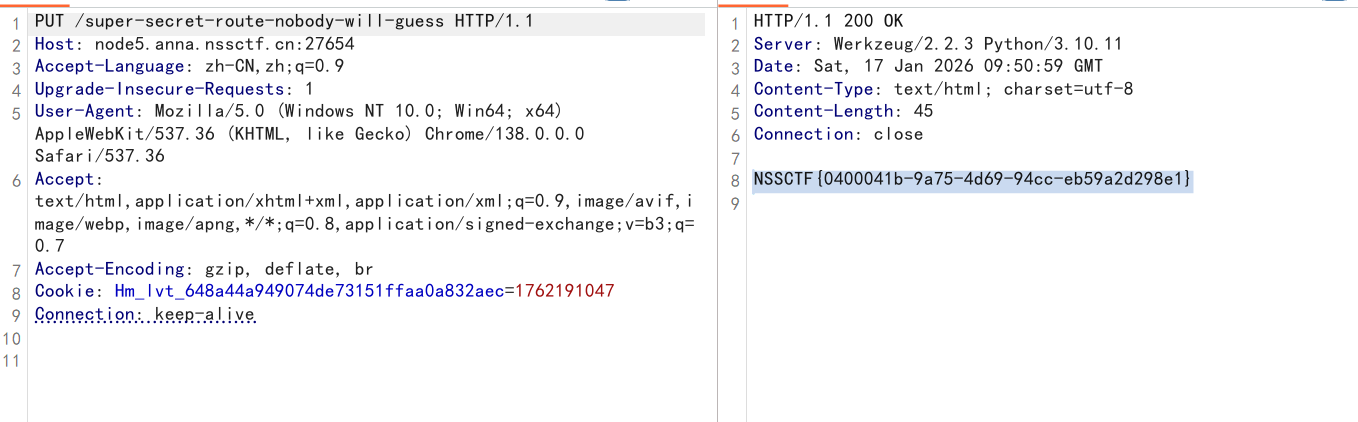
Task: Click the Date header in the response
Action: (928, 66)
